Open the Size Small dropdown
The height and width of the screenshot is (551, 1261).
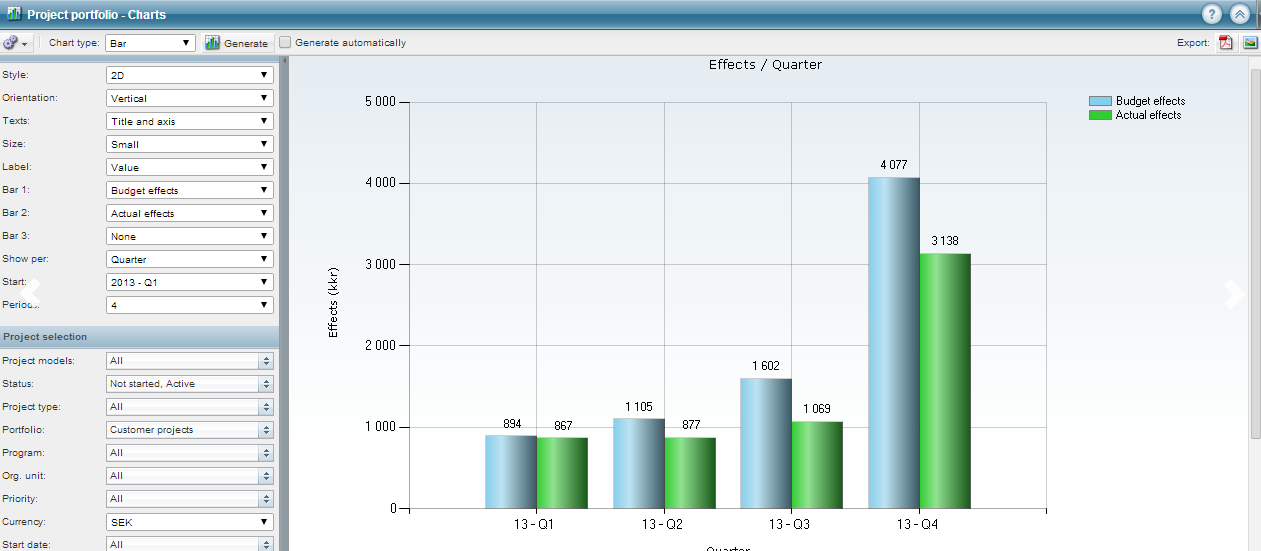click(x=190, y=144)
